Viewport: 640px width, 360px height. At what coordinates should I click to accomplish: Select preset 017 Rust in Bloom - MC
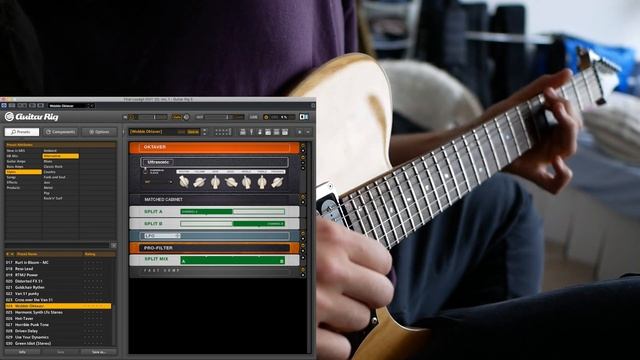tap(58, 262)
